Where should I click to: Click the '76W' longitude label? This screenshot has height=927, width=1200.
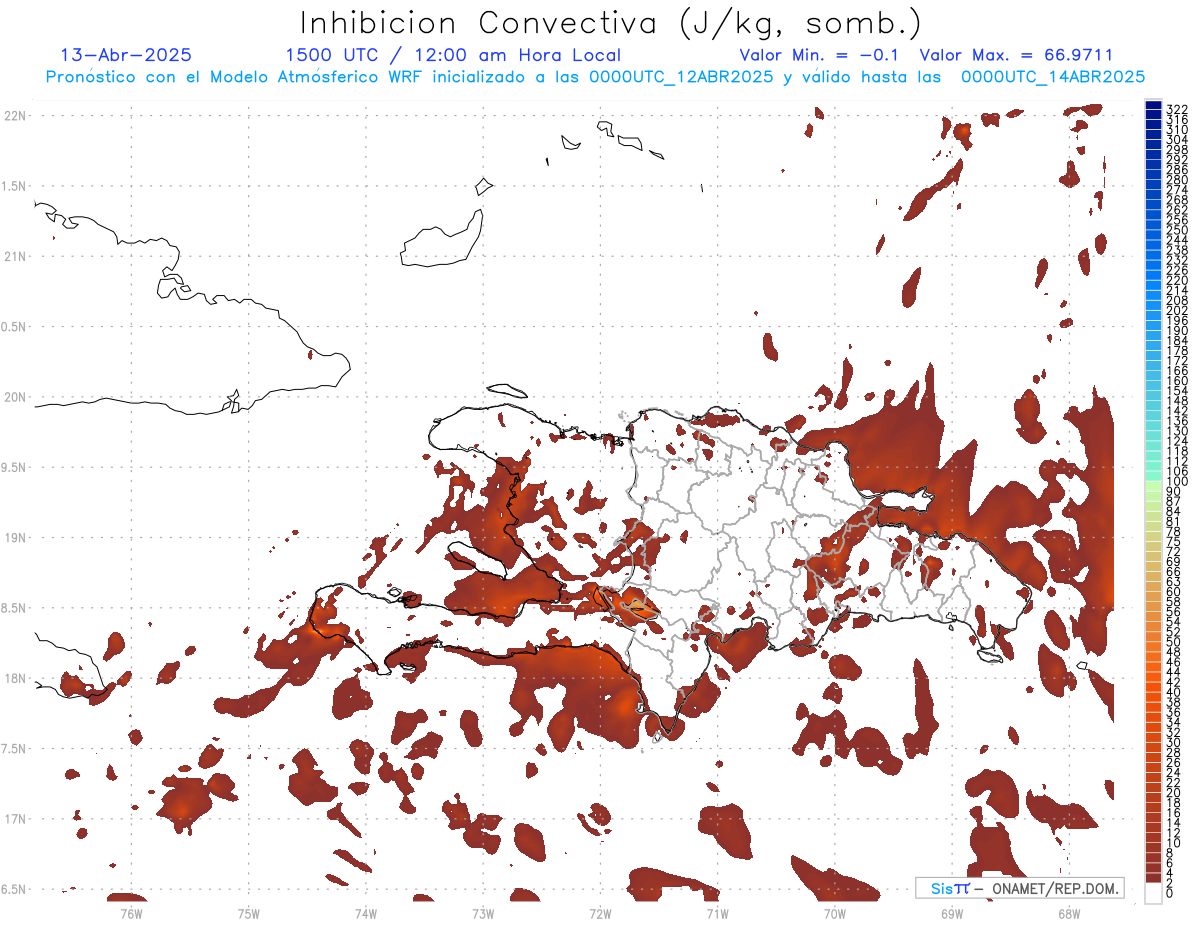[131, 912]
